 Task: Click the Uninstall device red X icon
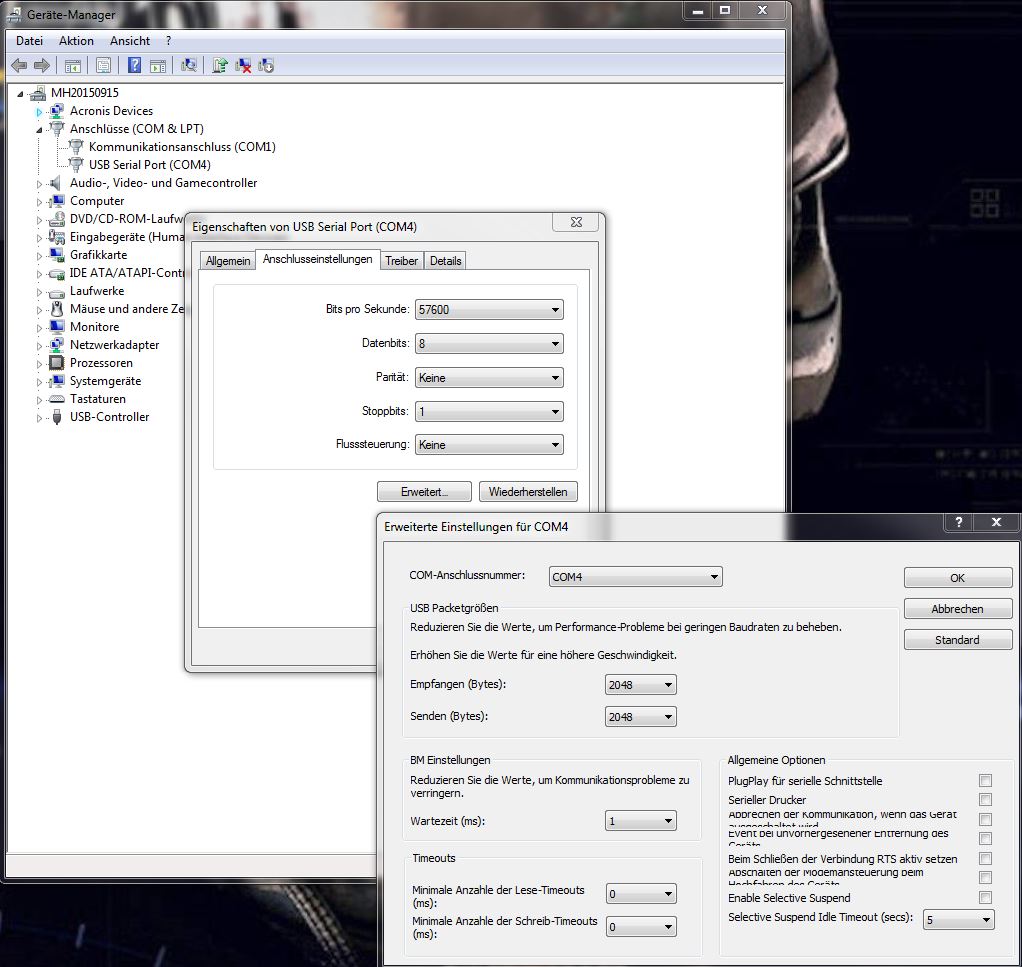click(243, 66)
